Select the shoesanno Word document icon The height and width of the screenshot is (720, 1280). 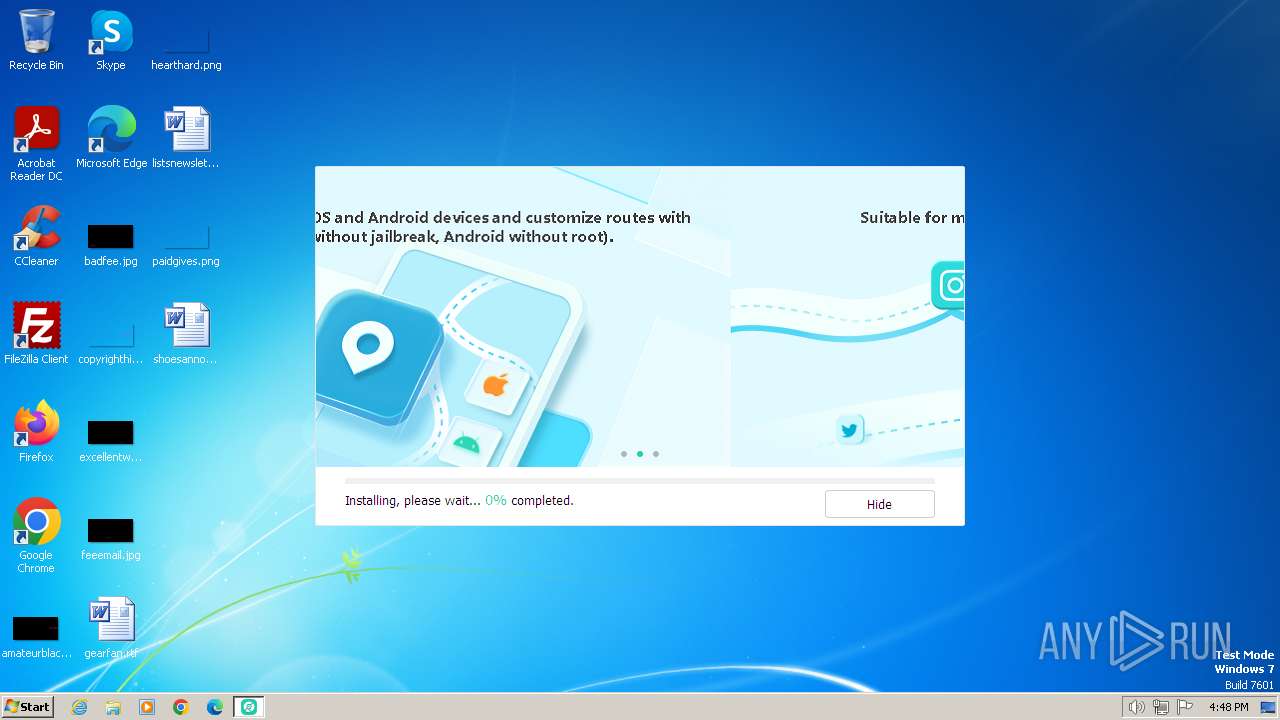[x=186, y=333]
